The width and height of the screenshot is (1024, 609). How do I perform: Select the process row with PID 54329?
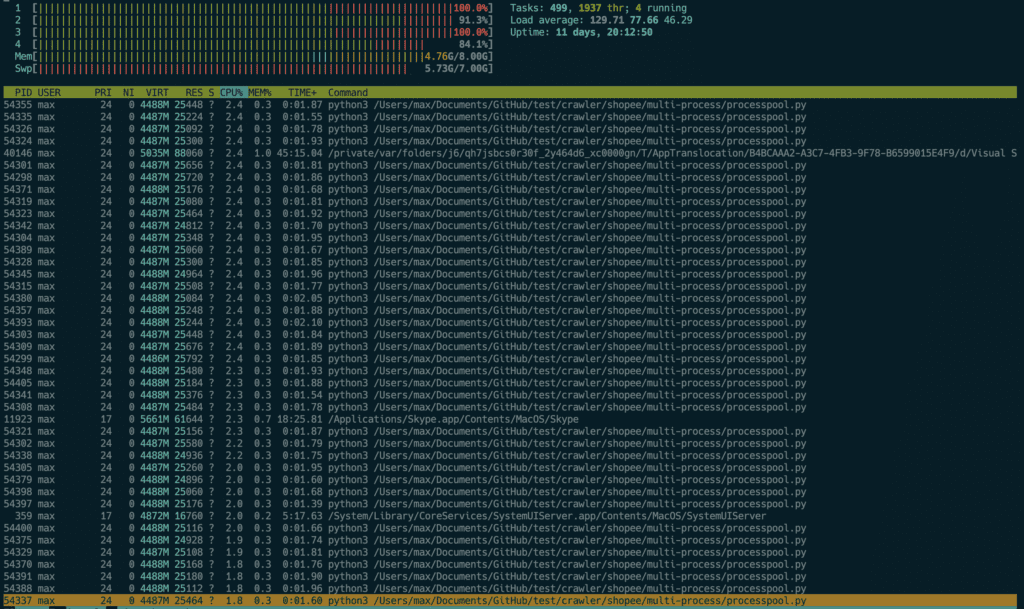[x=510, y=552]
